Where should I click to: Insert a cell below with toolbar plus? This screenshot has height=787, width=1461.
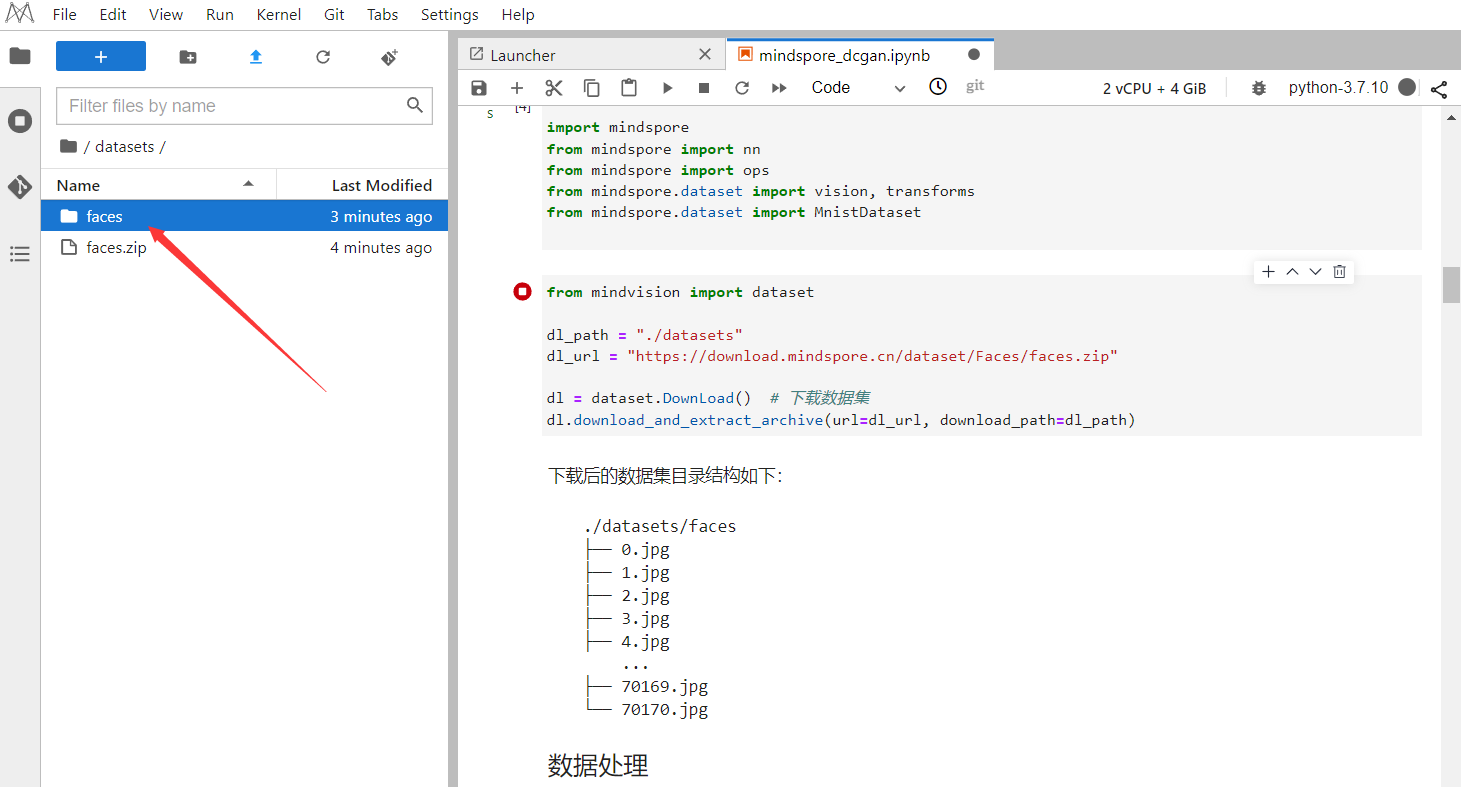point(517,88)
